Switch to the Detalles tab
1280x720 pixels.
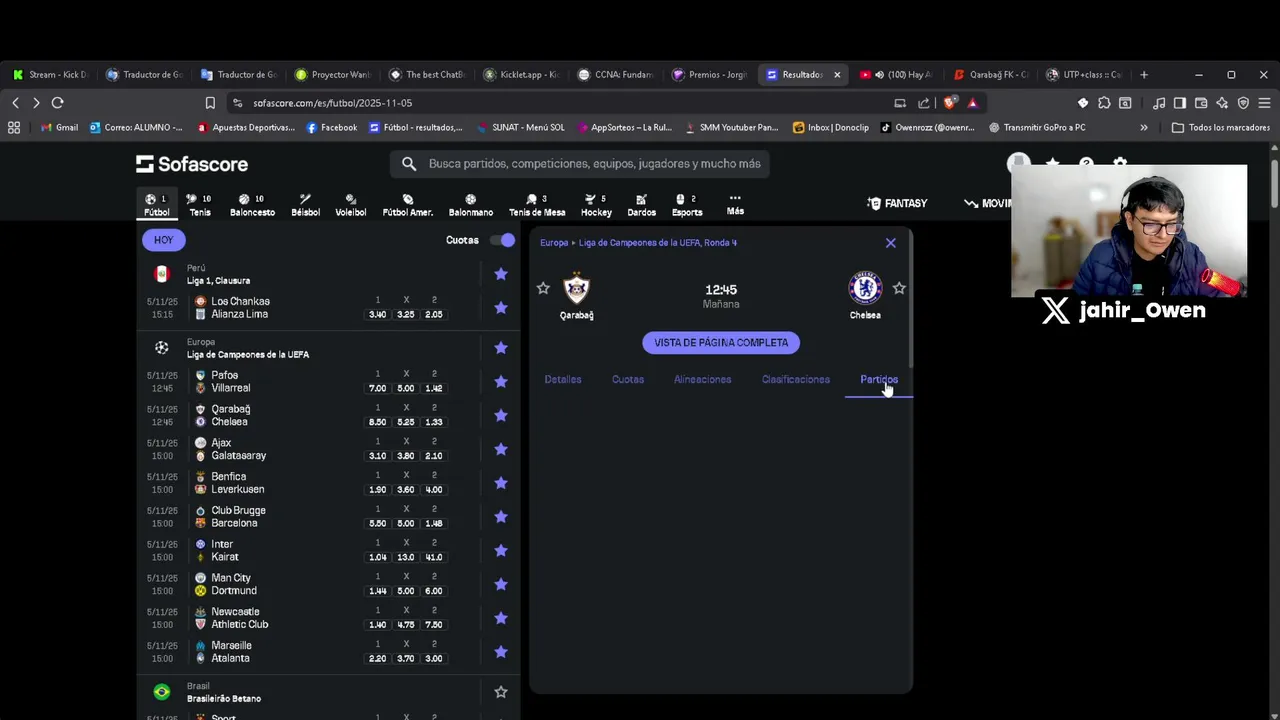coord(563,380)
